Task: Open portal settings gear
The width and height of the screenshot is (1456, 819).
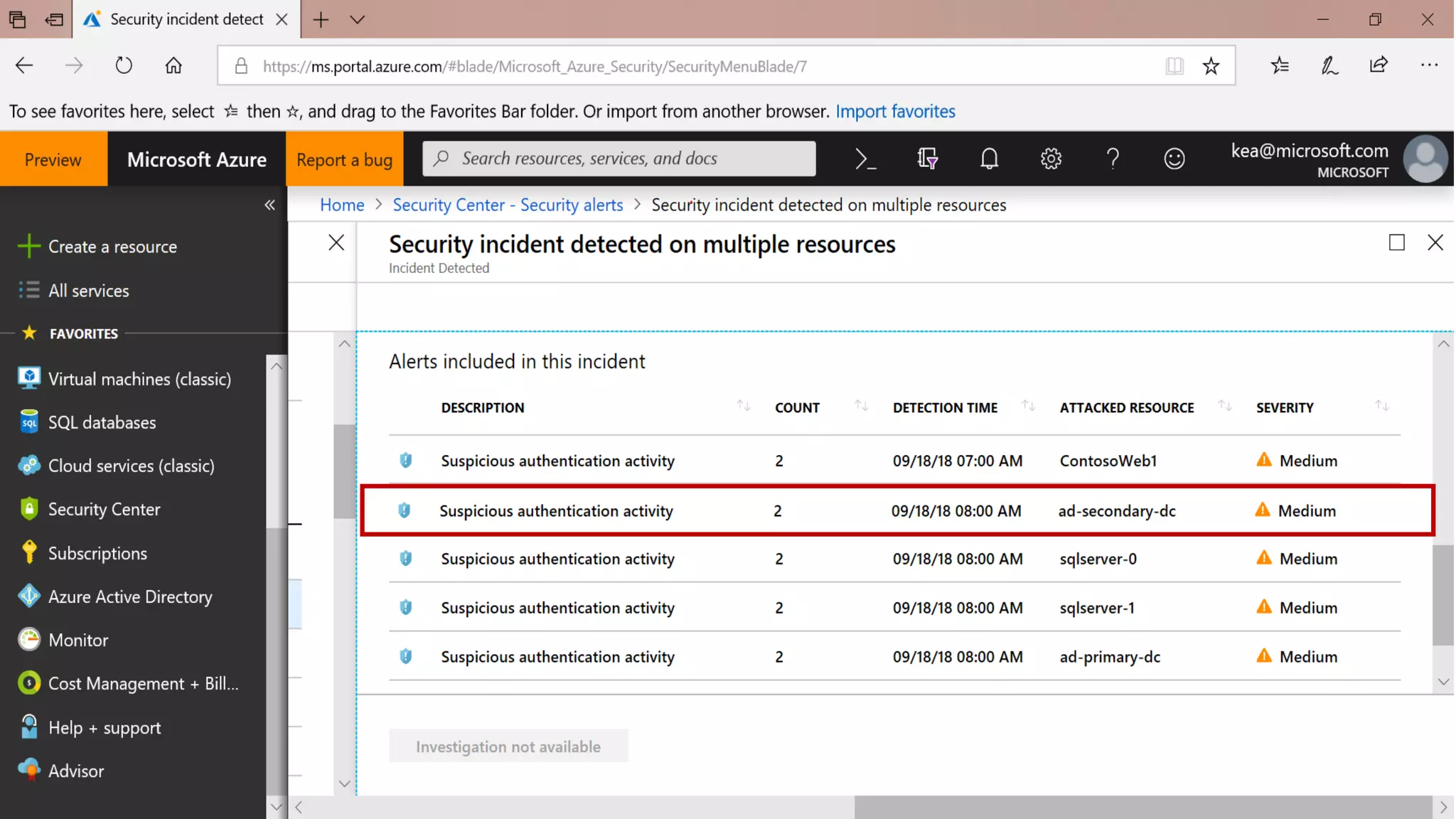Action: pyautogui.click(x=1051, y=159)
